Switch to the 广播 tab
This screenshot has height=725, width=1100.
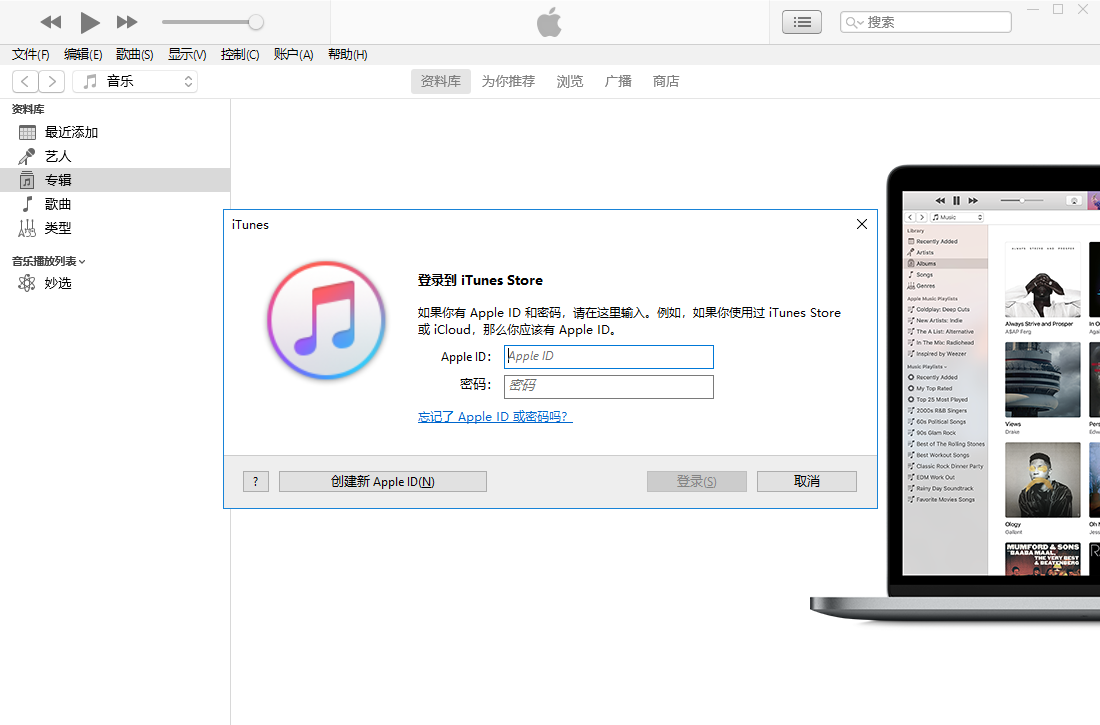(618, 81)
